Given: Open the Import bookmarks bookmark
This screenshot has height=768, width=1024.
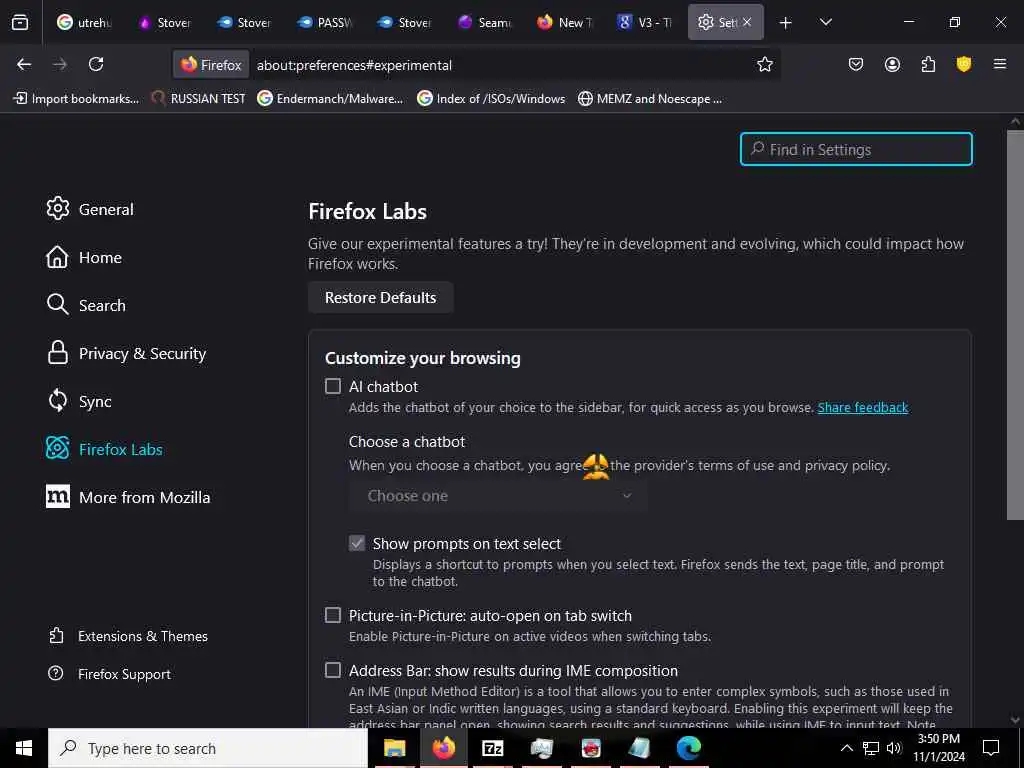Looking at the screenshot, I should point(76,99).
